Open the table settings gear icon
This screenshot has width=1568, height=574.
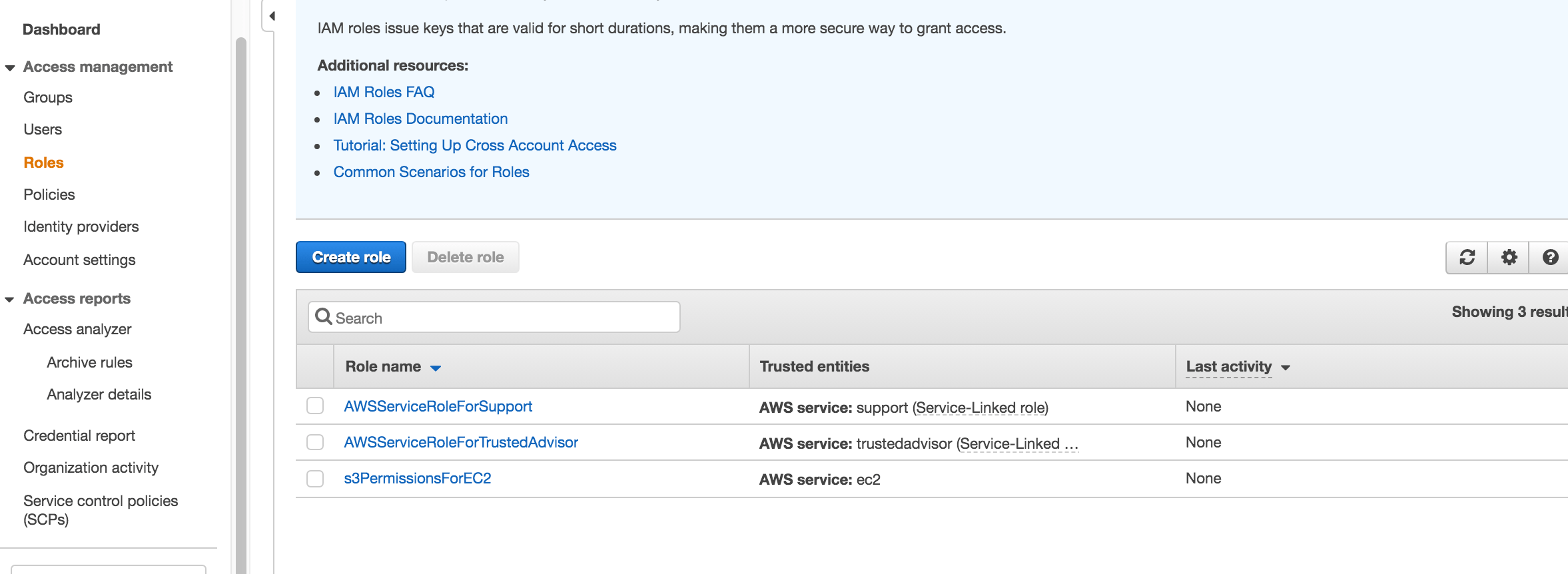1509,257
